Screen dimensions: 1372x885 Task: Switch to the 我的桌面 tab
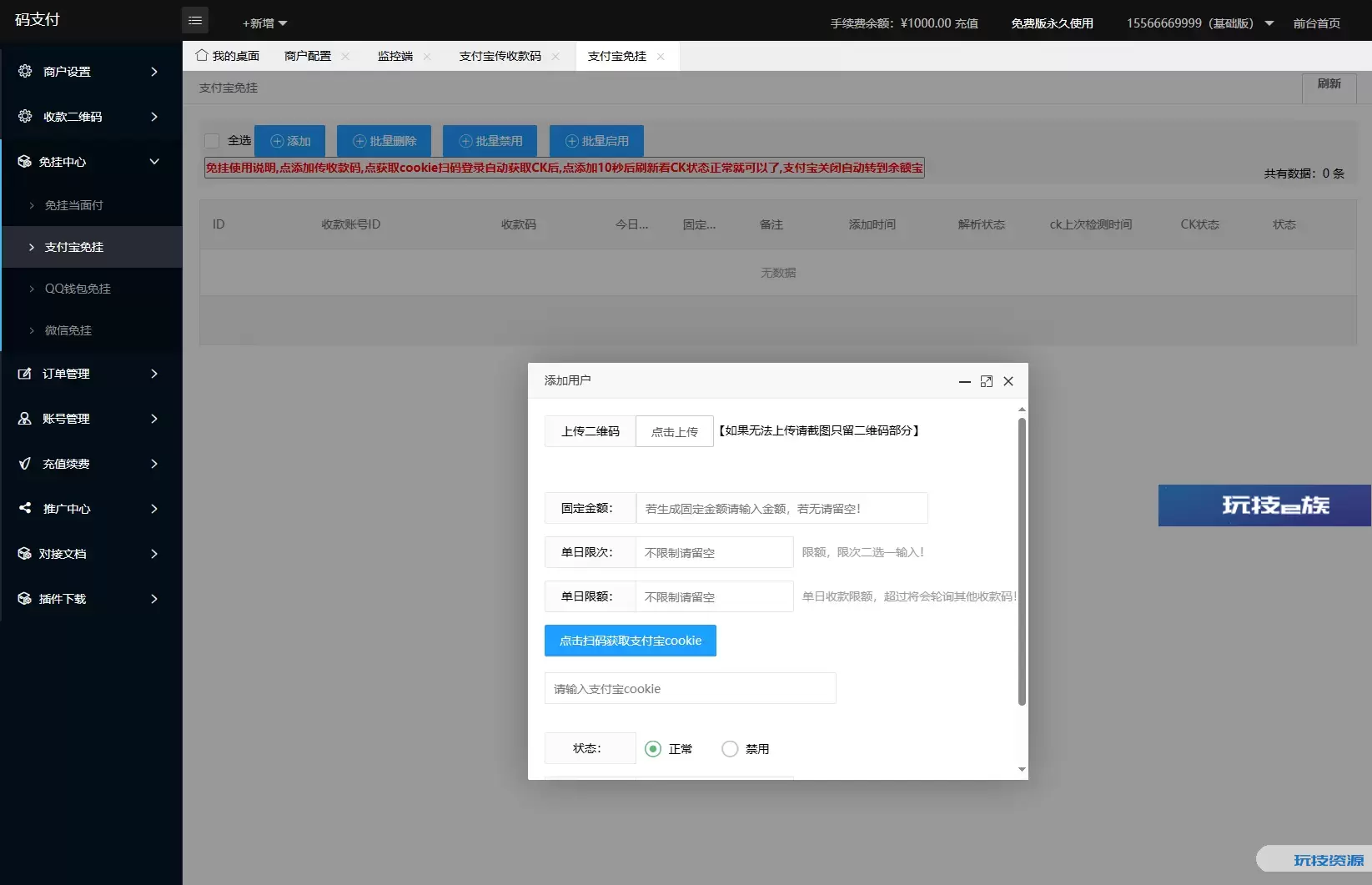point(227,56)
